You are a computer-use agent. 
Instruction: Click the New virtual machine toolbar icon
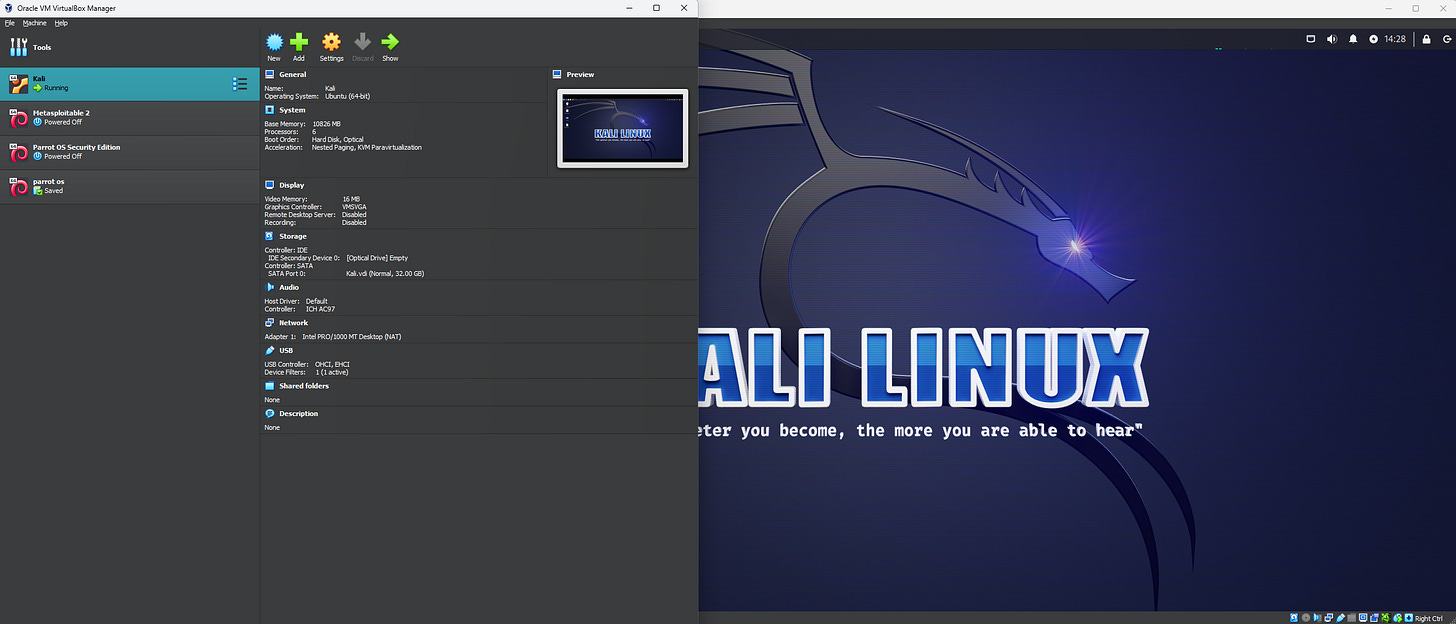coord(274,42)
